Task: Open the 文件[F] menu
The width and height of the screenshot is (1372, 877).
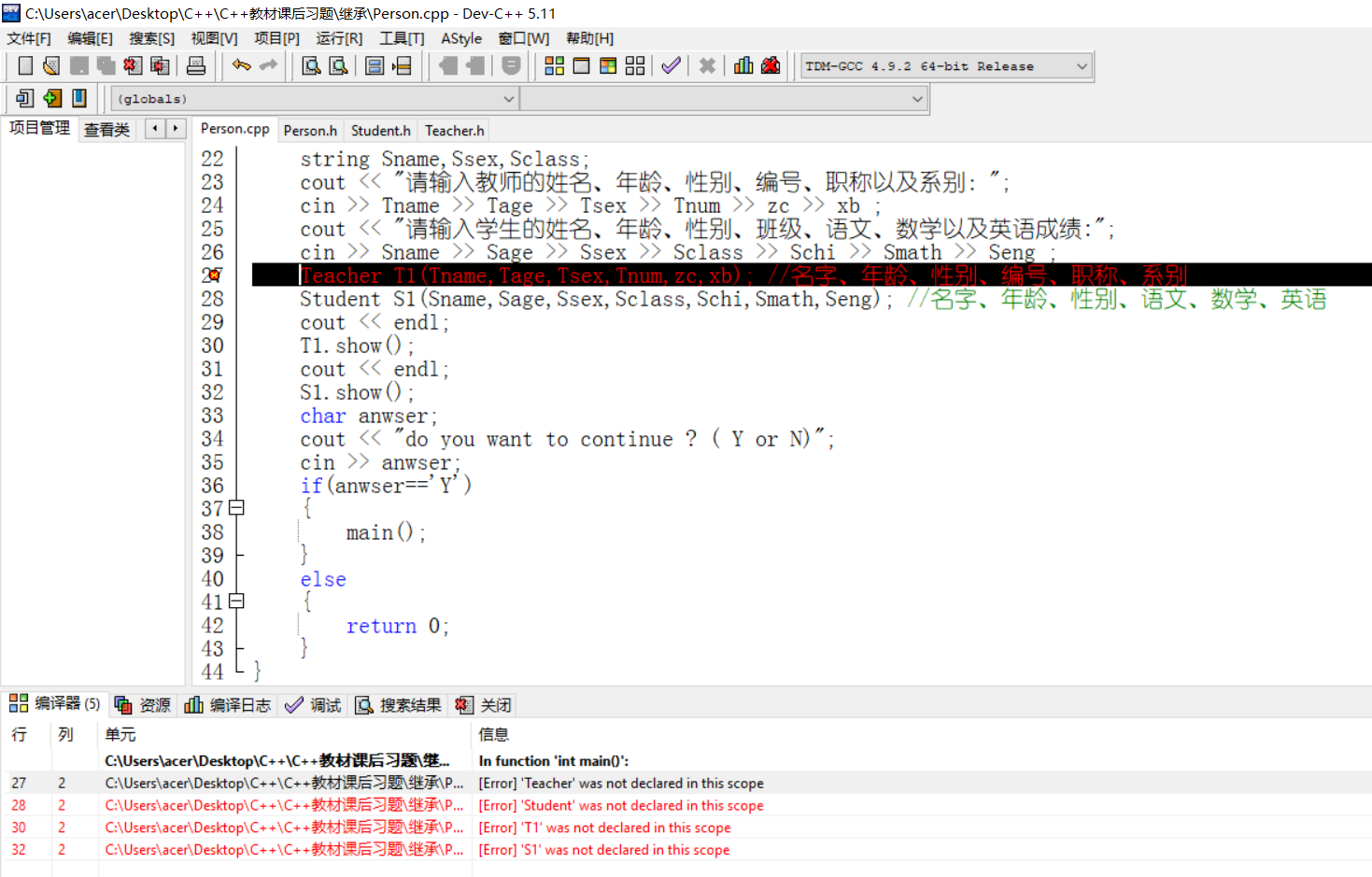Action: tap(29, 38)
